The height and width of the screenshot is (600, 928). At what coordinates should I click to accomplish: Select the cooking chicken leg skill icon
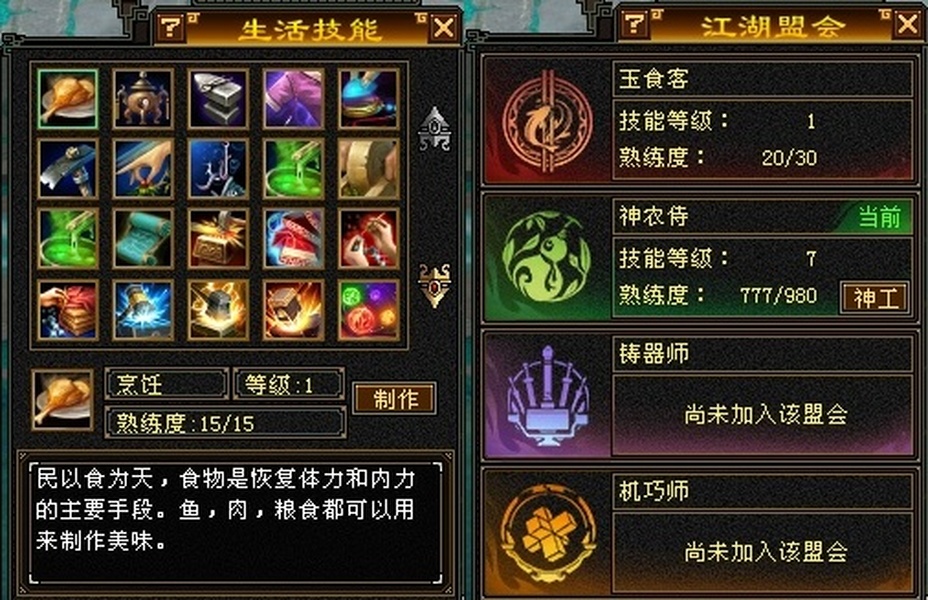(x=67, y=99)
